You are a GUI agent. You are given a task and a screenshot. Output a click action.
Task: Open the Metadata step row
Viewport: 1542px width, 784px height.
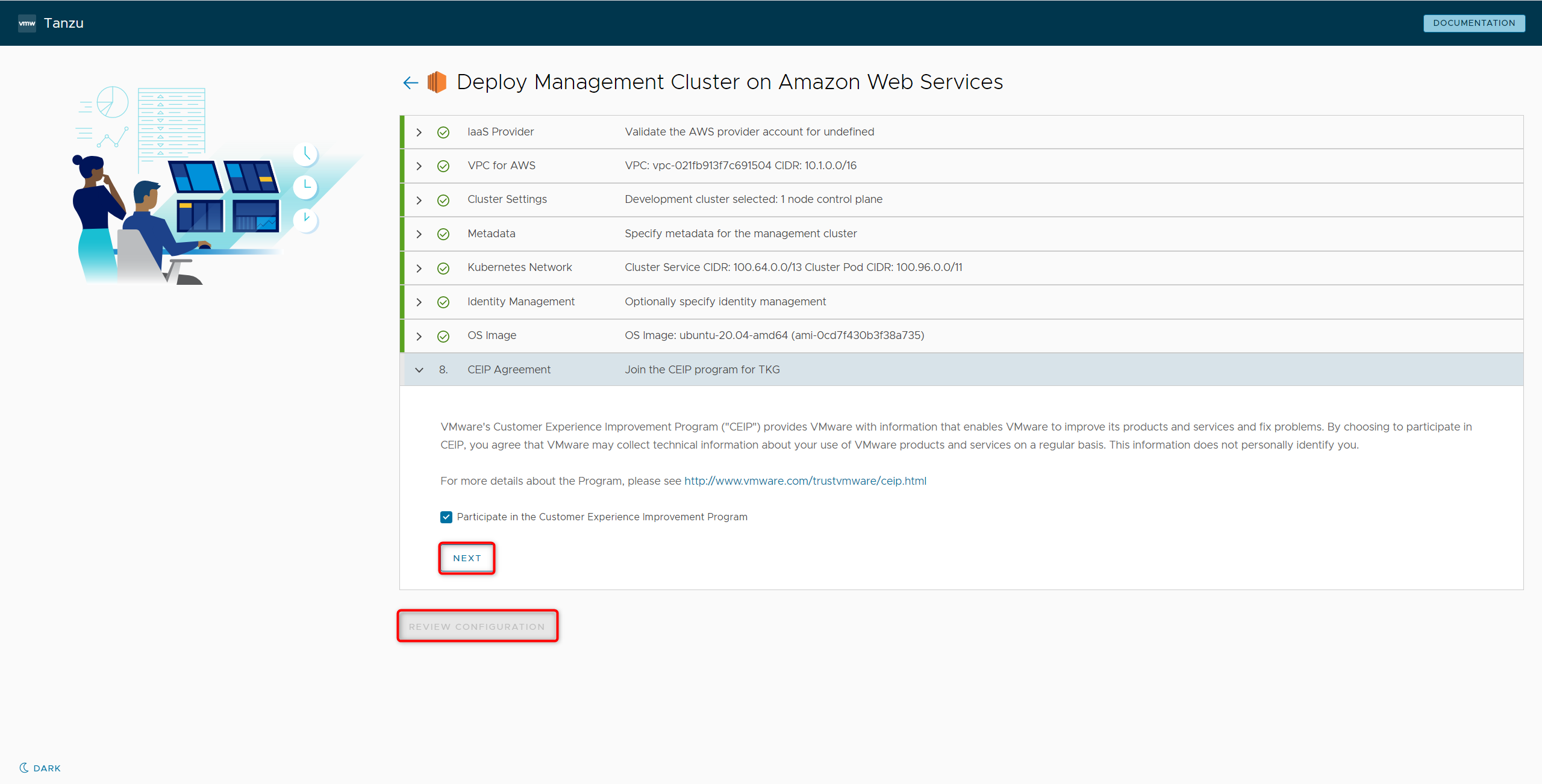click(x=492, y=234)
